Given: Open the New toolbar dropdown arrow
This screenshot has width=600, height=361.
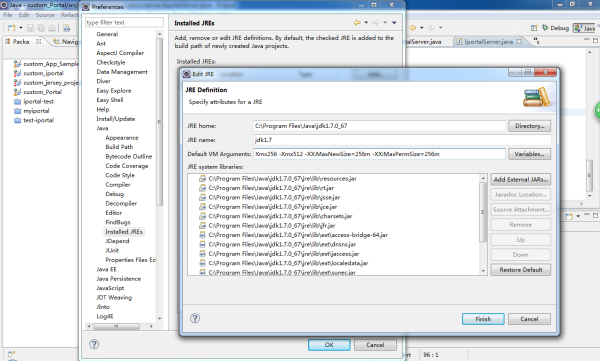Looking at the screenshot, I should point(21,28).
